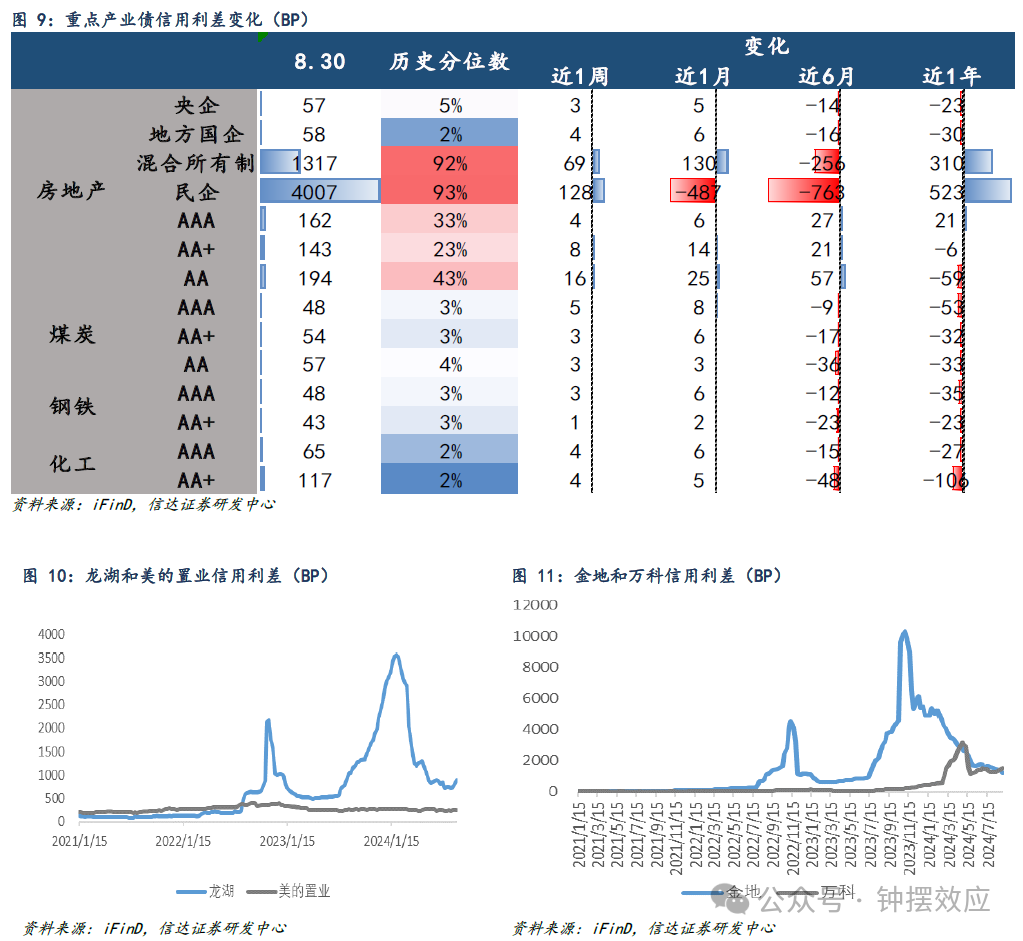Click the 33% percentile cell
The image size is (1023, 941).
450,221
